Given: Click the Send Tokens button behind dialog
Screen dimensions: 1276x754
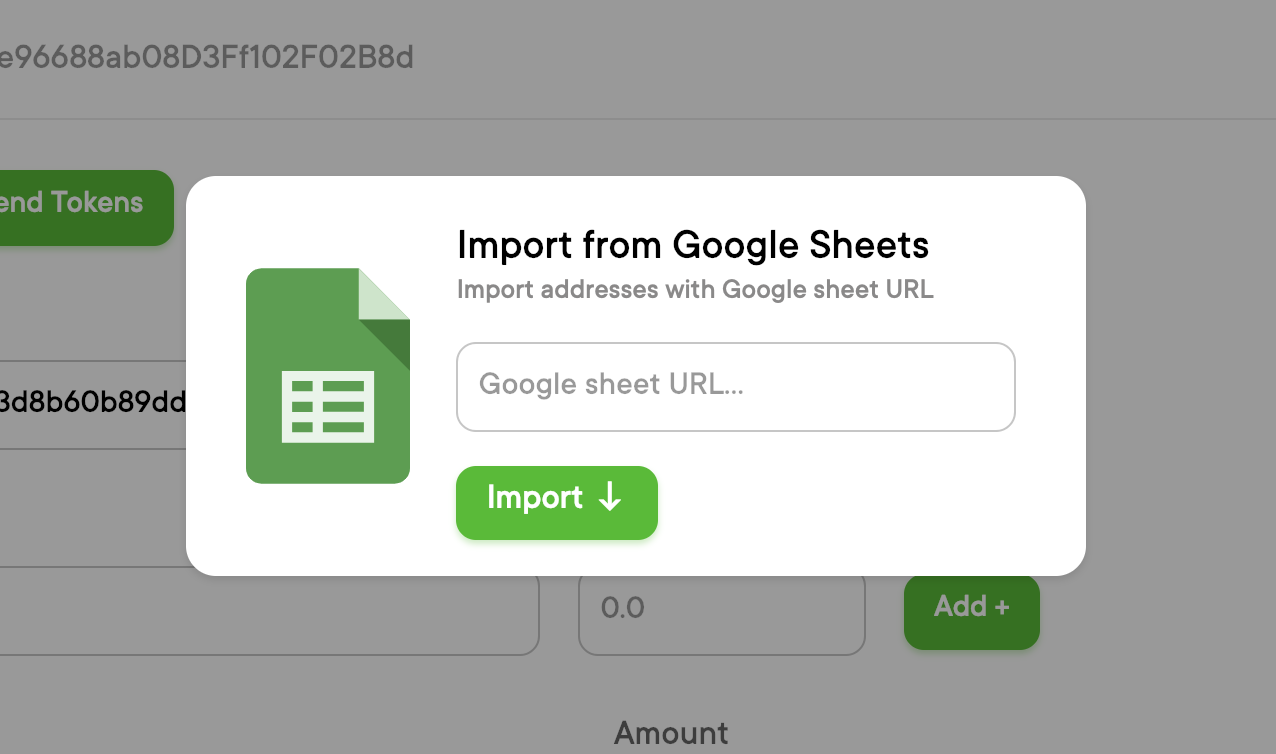Looking at the screenshot, I should click(86, 207).
